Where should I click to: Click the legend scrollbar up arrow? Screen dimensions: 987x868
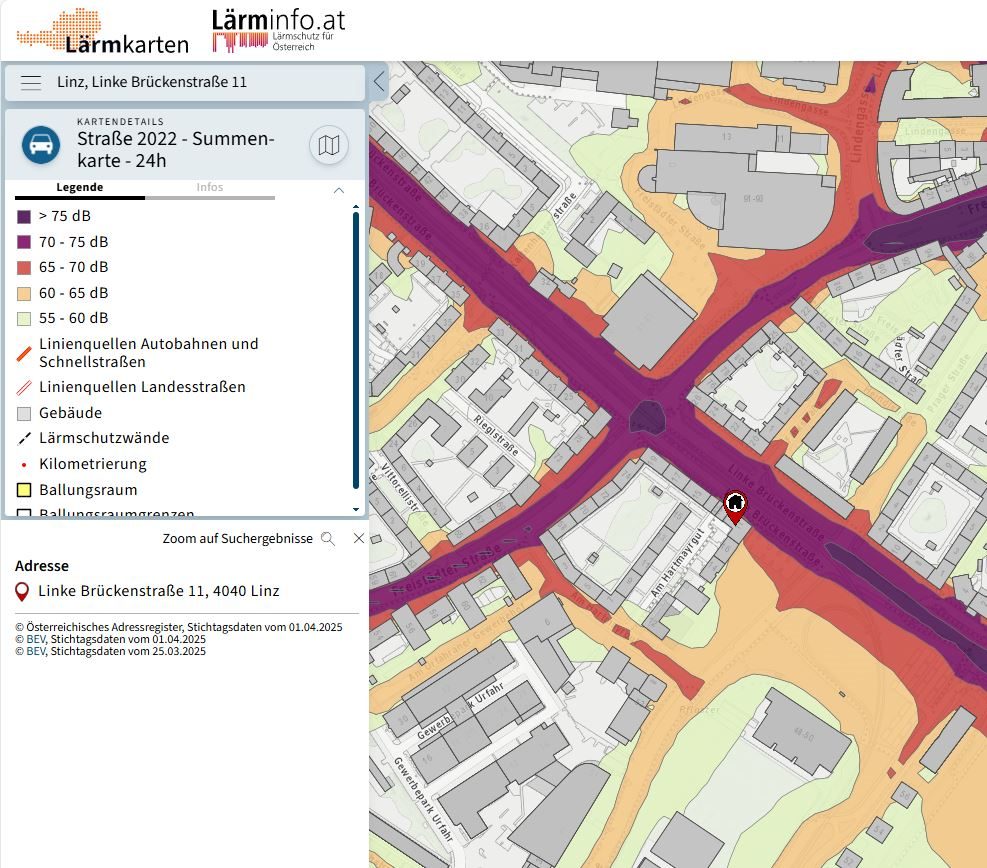click(356, 206)
